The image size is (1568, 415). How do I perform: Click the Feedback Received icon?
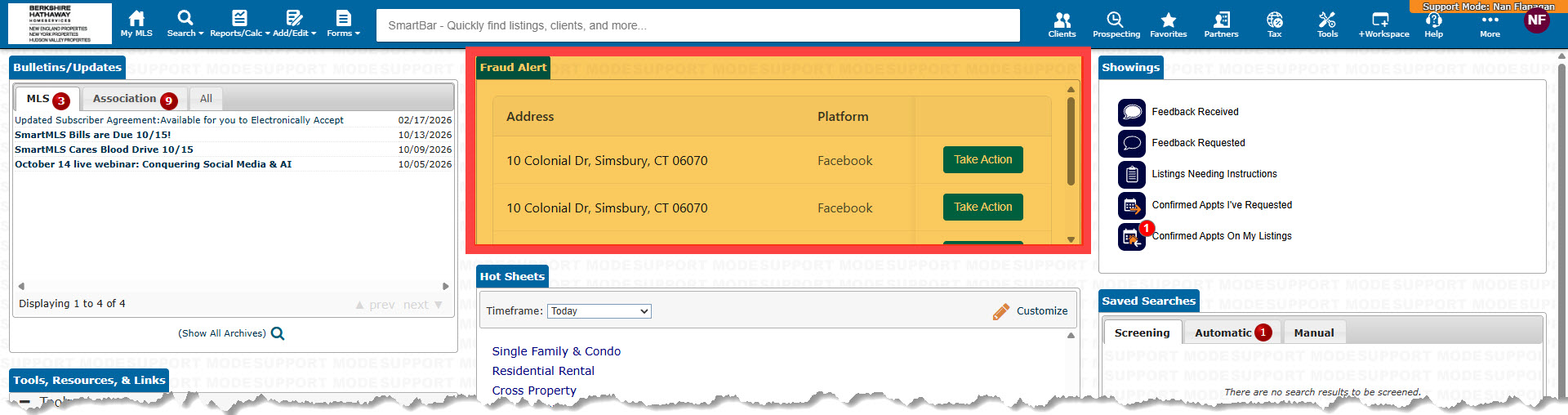point(1132,112)
